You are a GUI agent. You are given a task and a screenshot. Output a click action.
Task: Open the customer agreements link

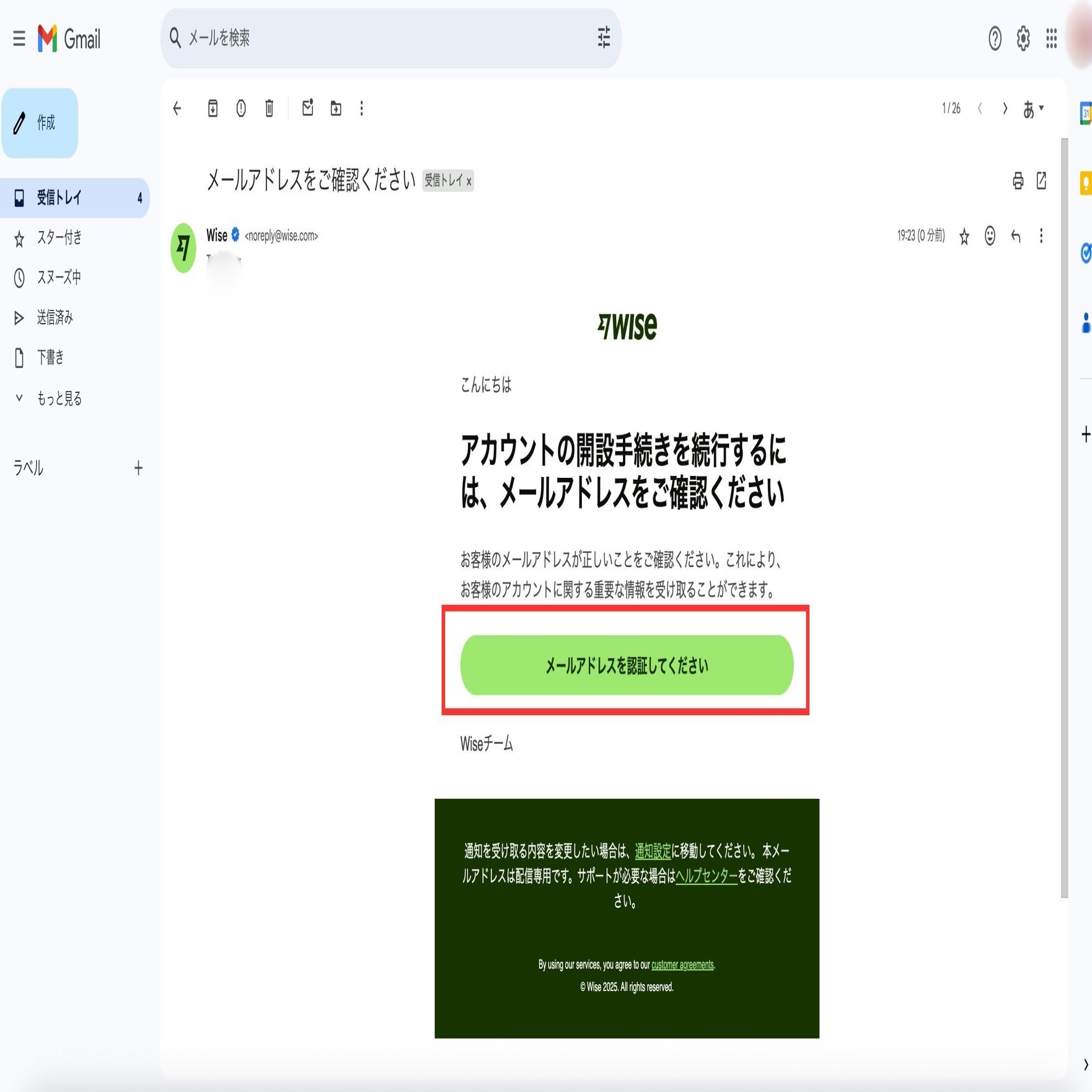tap(682, 965)
